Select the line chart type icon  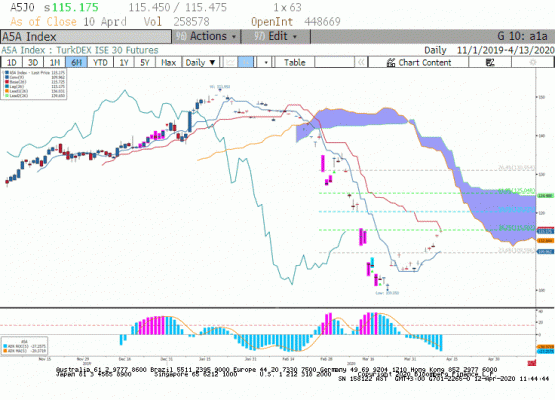[x=230, y=63]
